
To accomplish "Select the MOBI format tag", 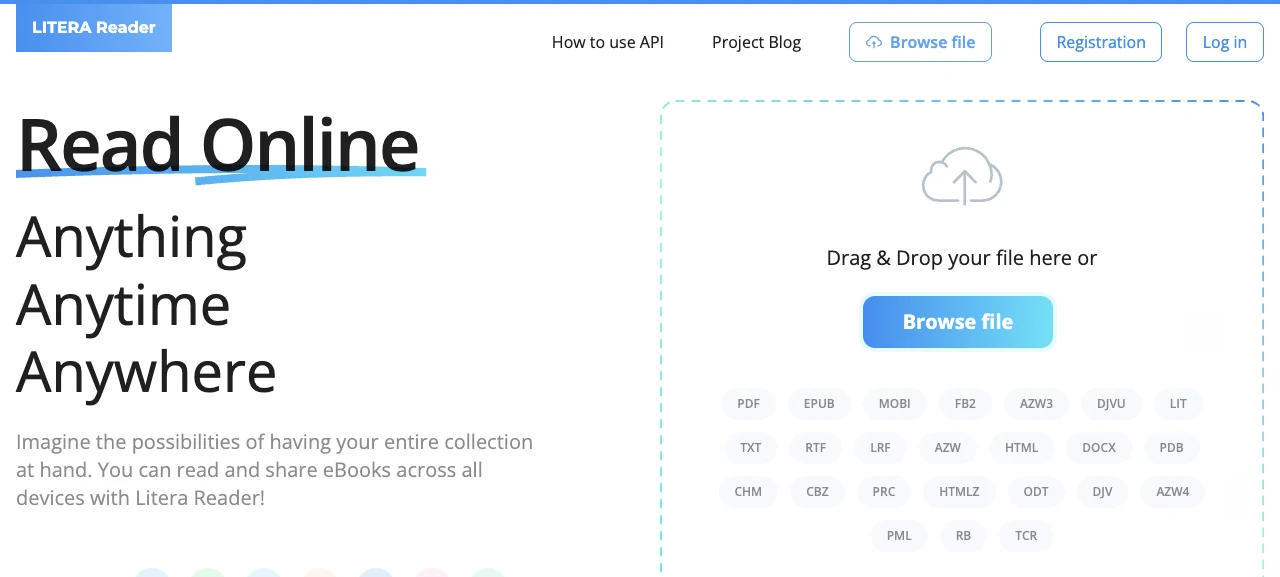I will click(895, 404).
